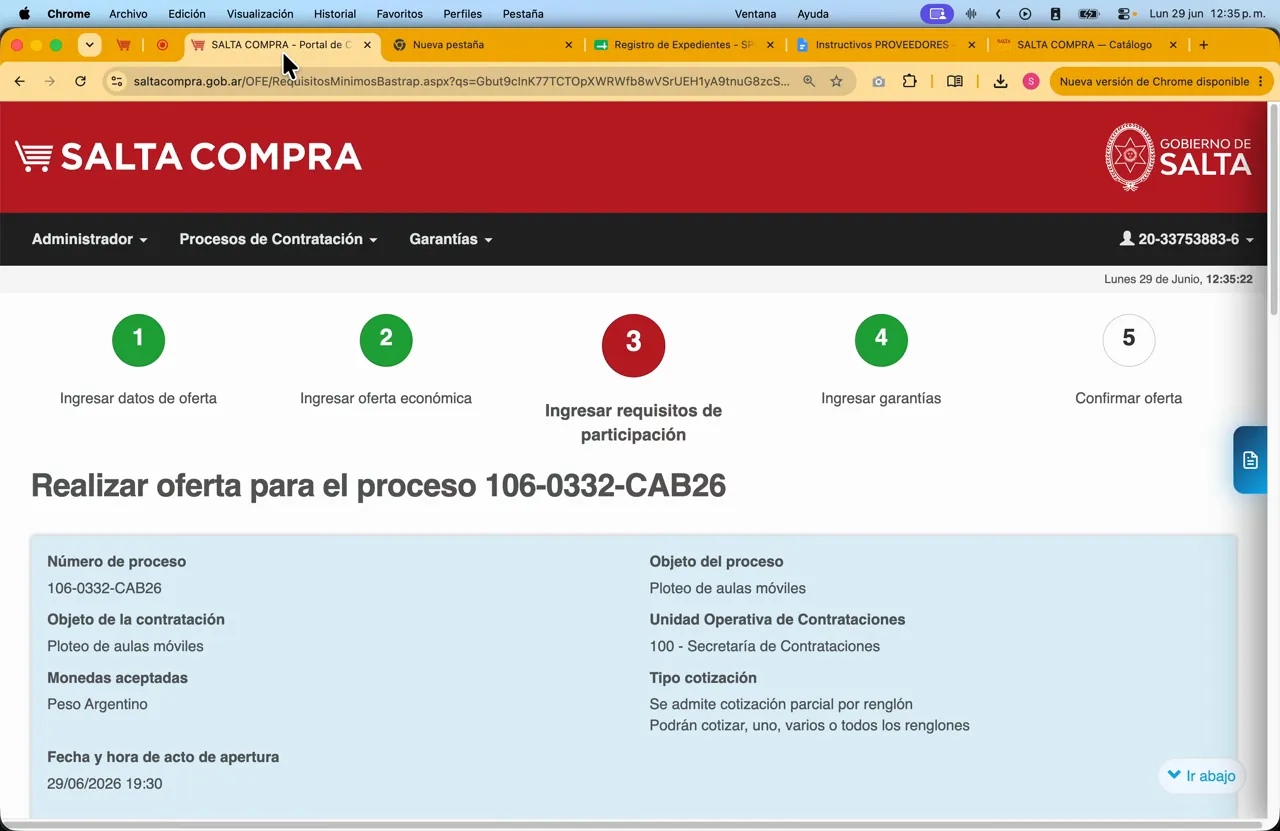Screen dimensions: 1280x831
Task: Click the blue document side tab icon
Action: 1250,460
